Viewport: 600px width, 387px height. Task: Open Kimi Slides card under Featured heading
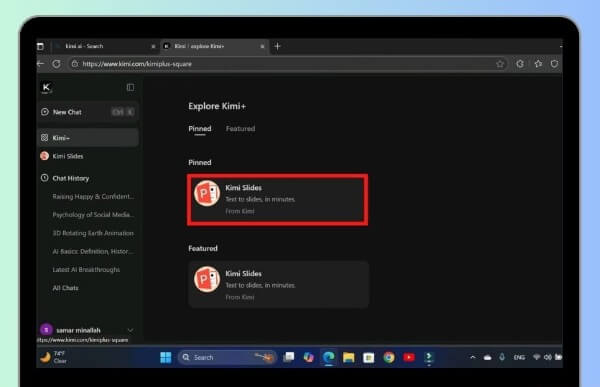279,285
